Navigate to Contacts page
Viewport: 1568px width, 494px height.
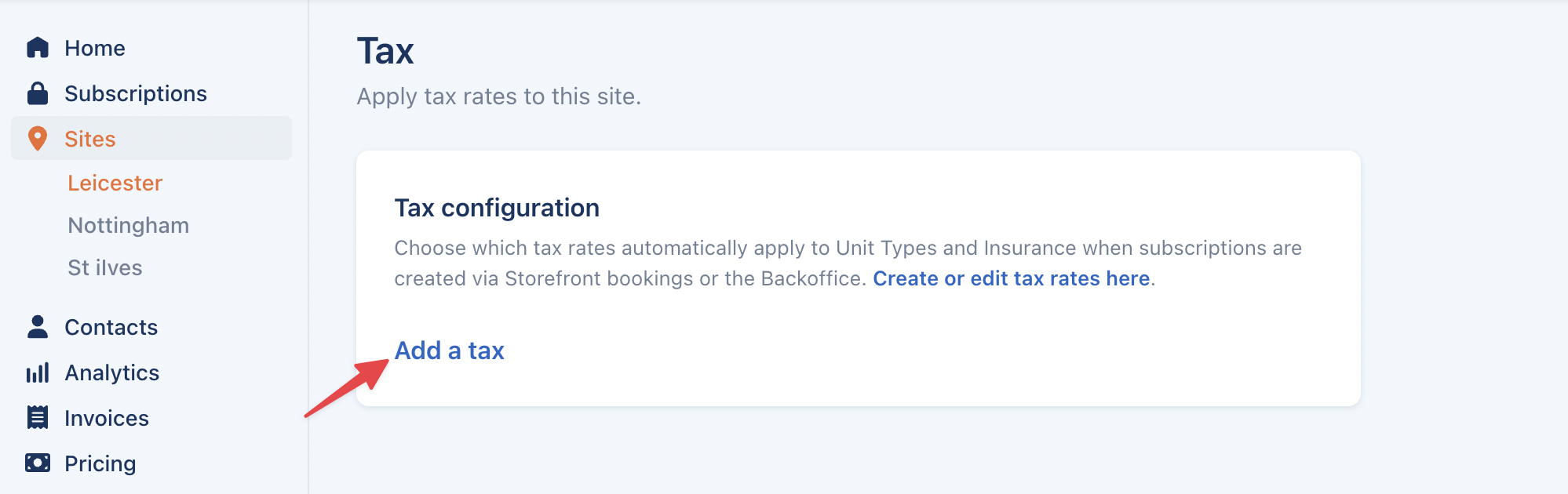(x=111, y=328)
